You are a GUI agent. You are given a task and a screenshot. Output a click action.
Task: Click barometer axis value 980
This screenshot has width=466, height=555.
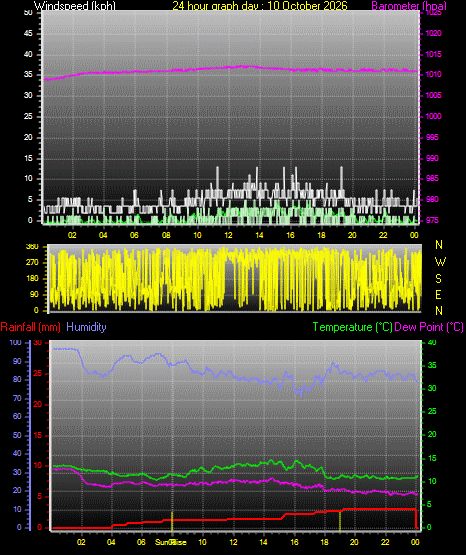432,200
